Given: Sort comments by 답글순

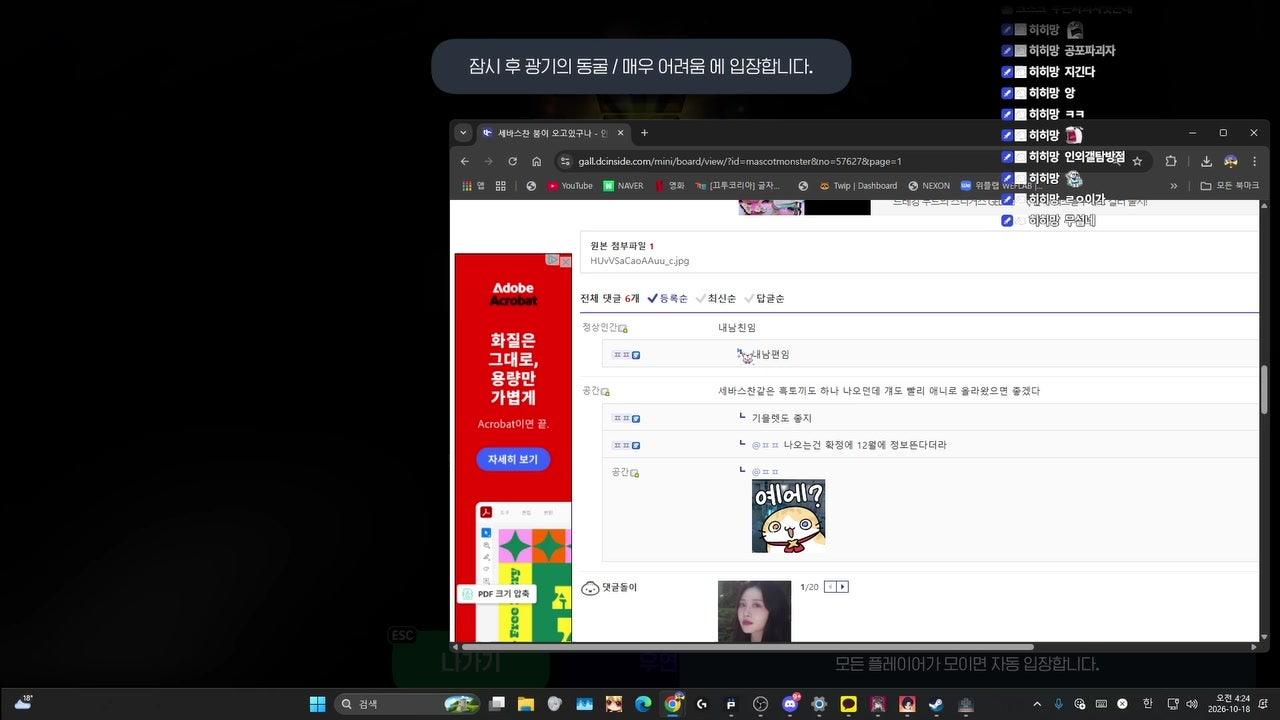Looking at the screenshot, I should 764,298.
